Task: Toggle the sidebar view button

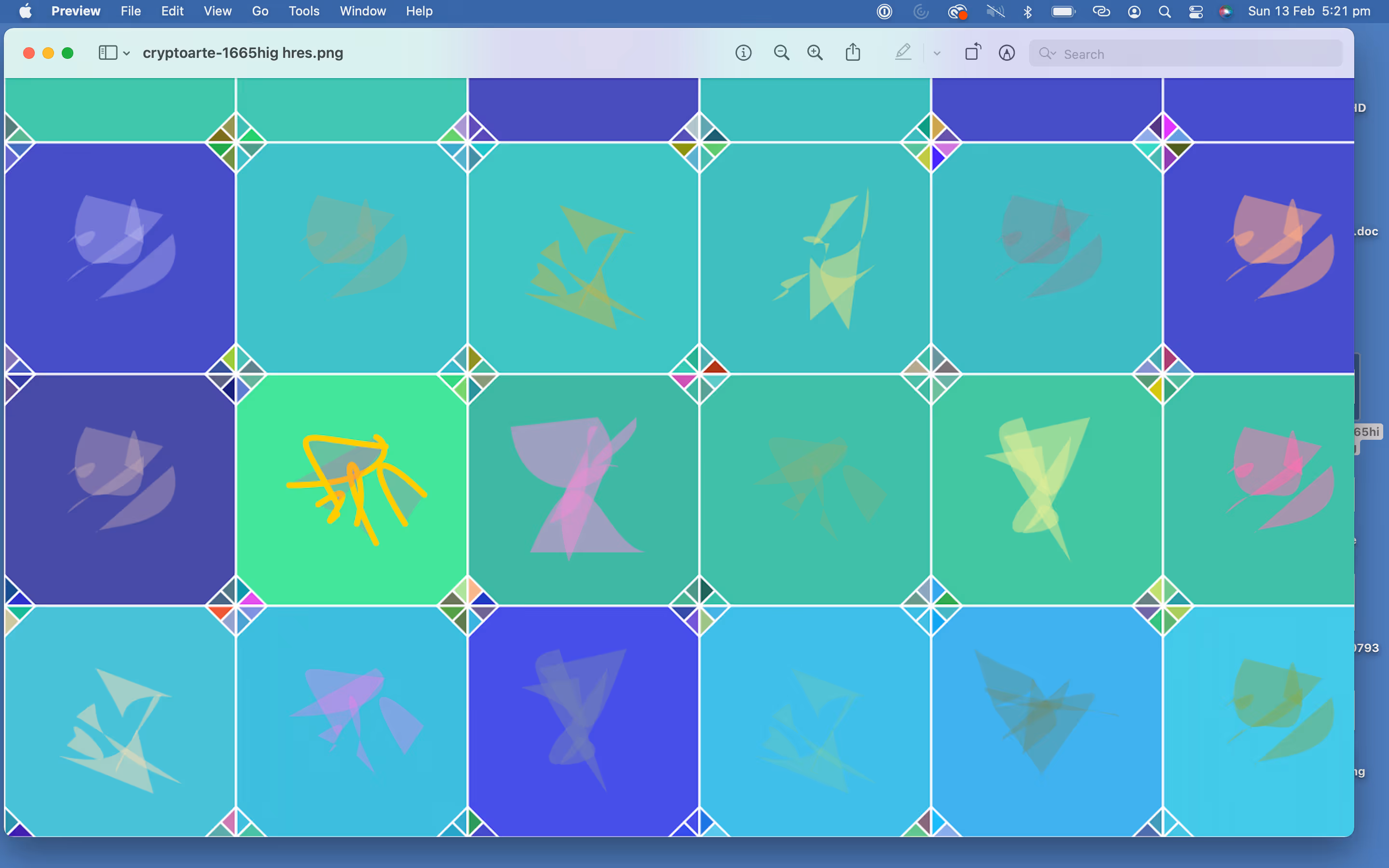Action: (x=108, y=53)
